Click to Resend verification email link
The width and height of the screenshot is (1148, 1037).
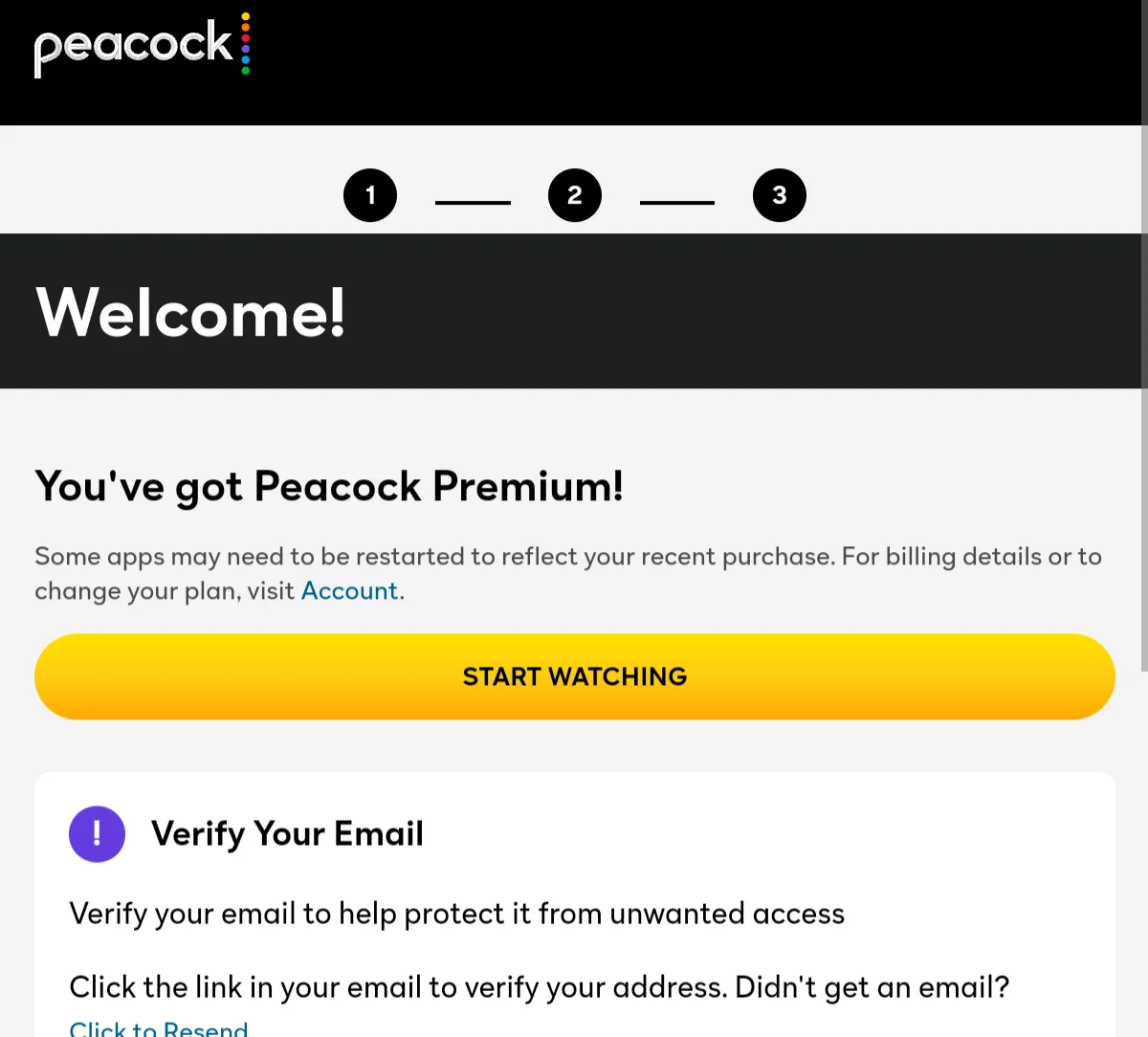click(x=159, y=1027)
